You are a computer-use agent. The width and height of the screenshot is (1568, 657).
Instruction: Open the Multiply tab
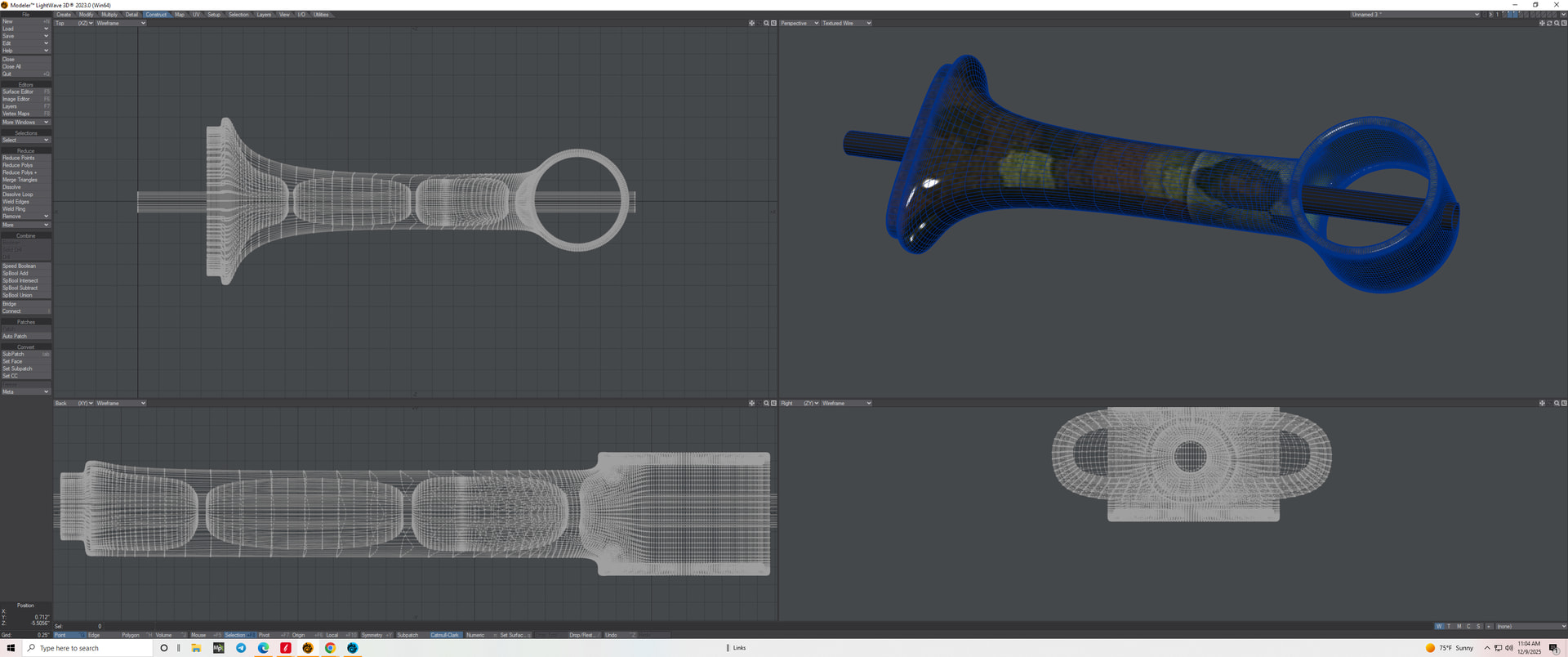point(109,15)
